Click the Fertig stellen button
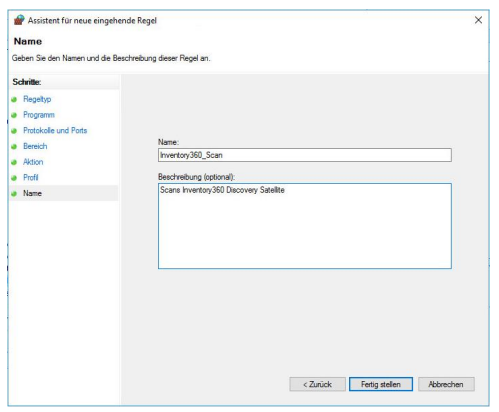 point(380,384)
